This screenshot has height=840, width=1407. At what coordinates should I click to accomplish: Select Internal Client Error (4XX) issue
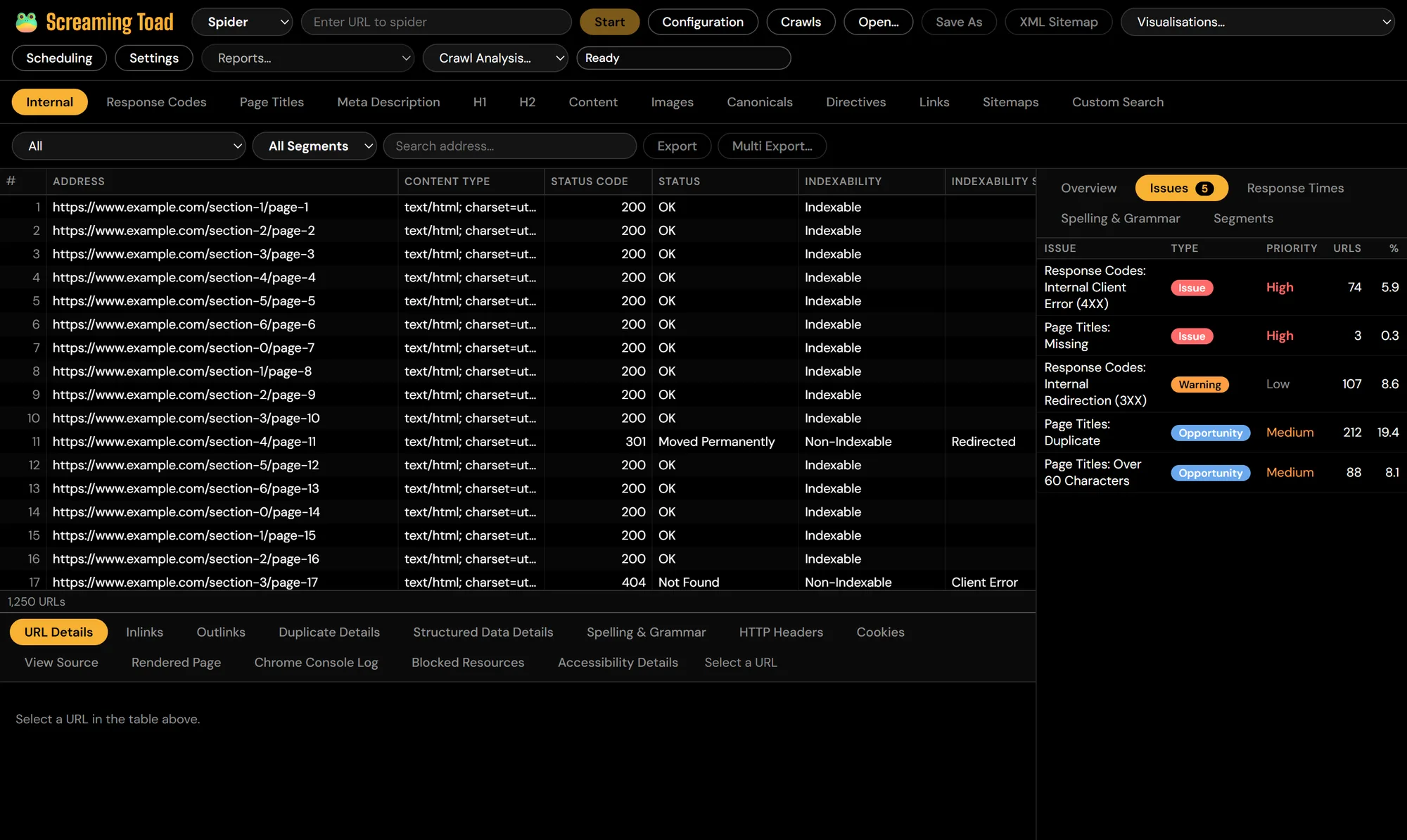(x=1221, y=287)
